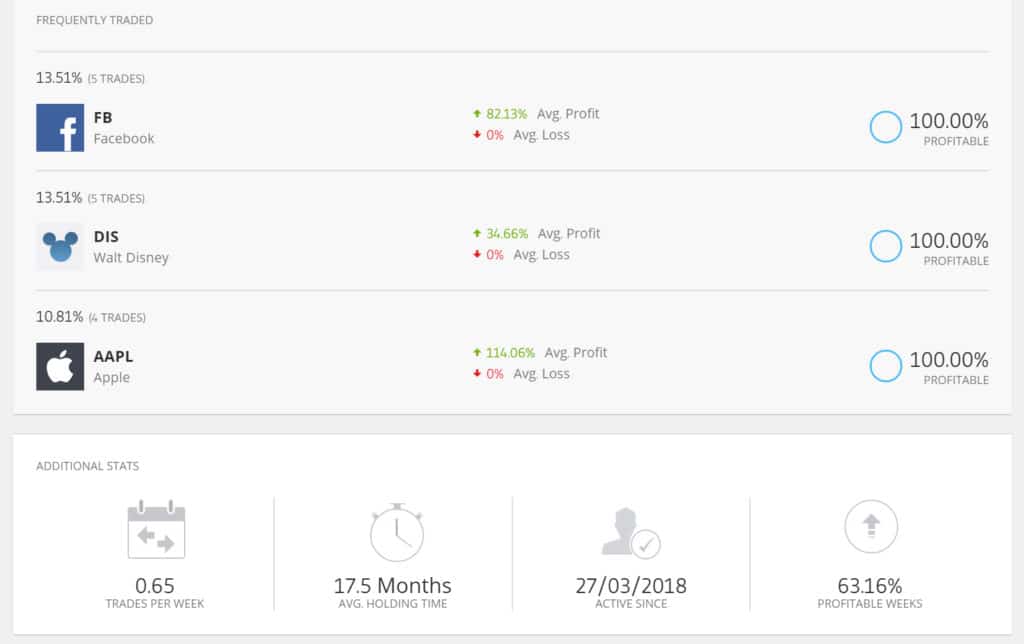Click the red arrow beside AAPL Avg. Loss
1024x644 pixels.
pos(477,374)
